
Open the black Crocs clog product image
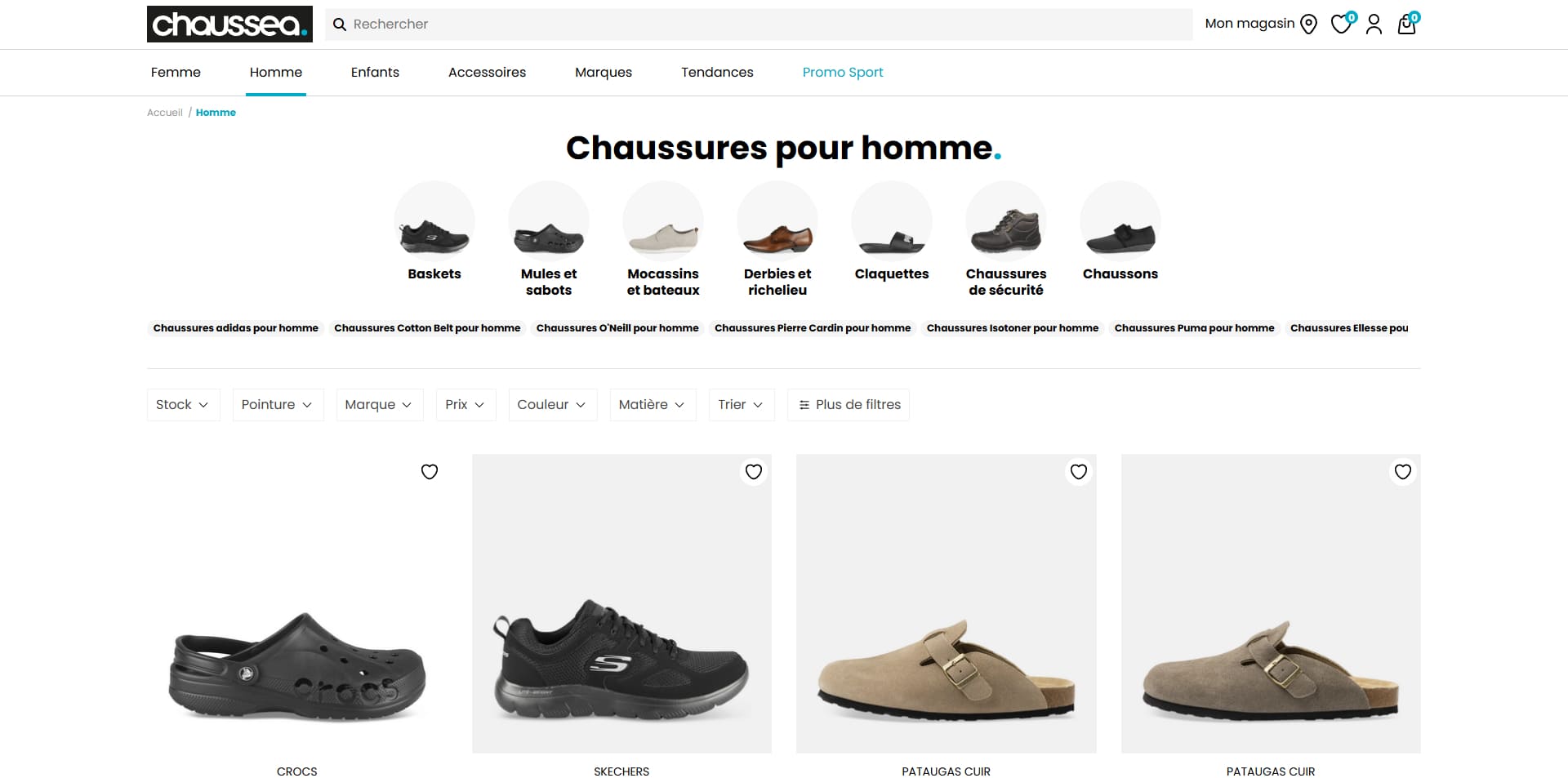coord(297,603)
